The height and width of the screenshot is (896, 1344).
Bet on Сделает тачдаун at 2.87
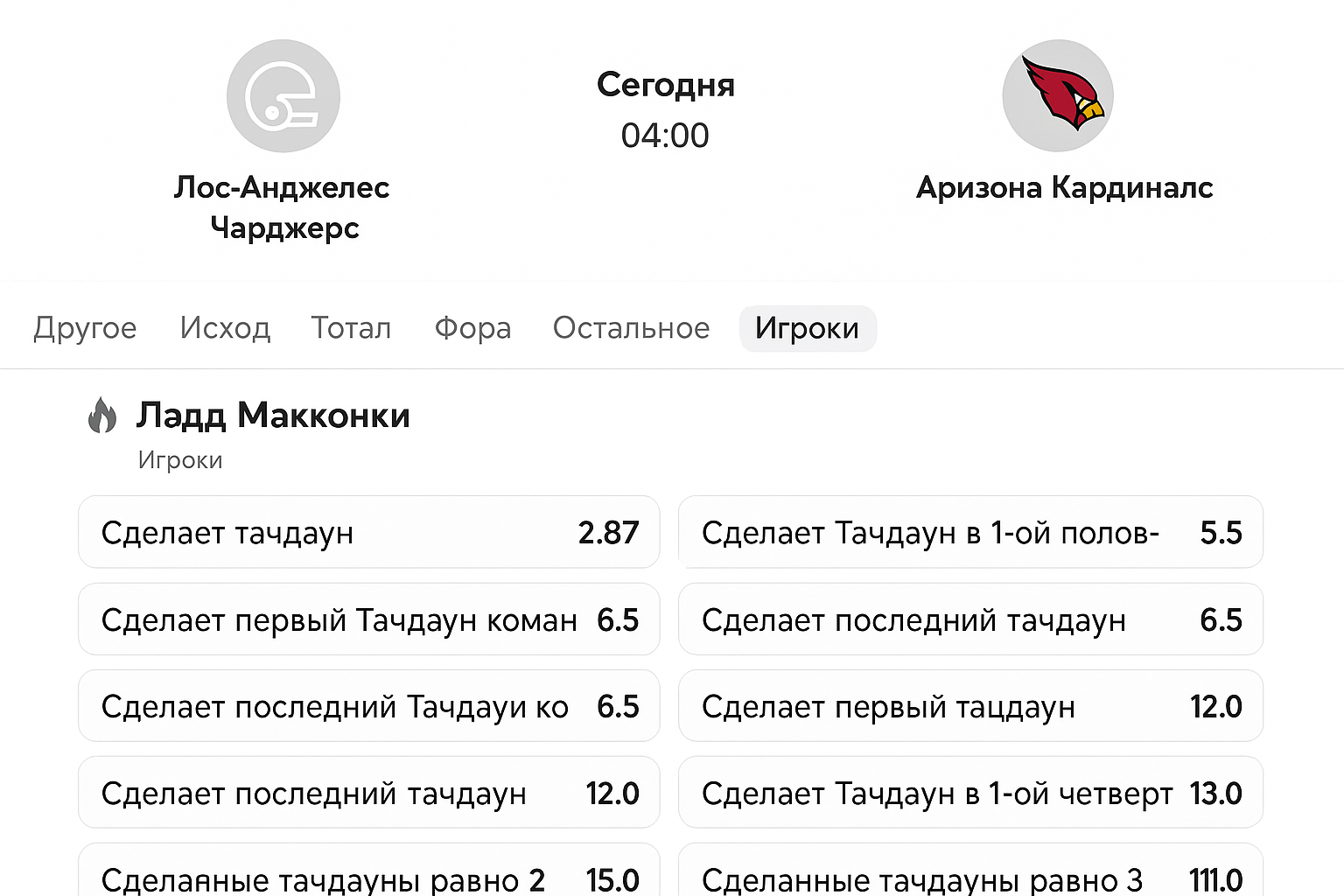368,532
